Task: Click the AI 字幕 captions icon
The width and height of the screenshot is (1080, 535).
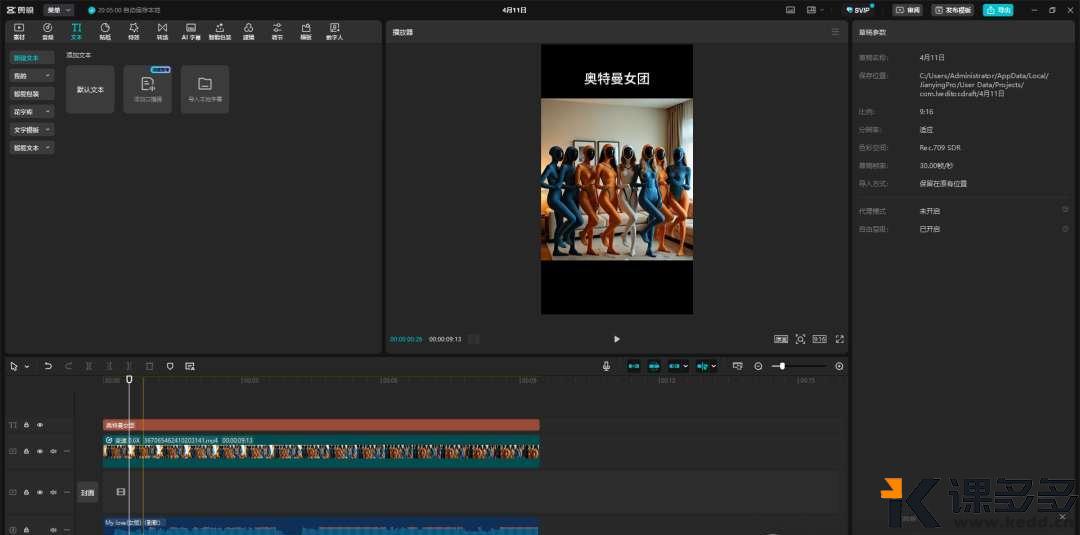Action: 191,31
